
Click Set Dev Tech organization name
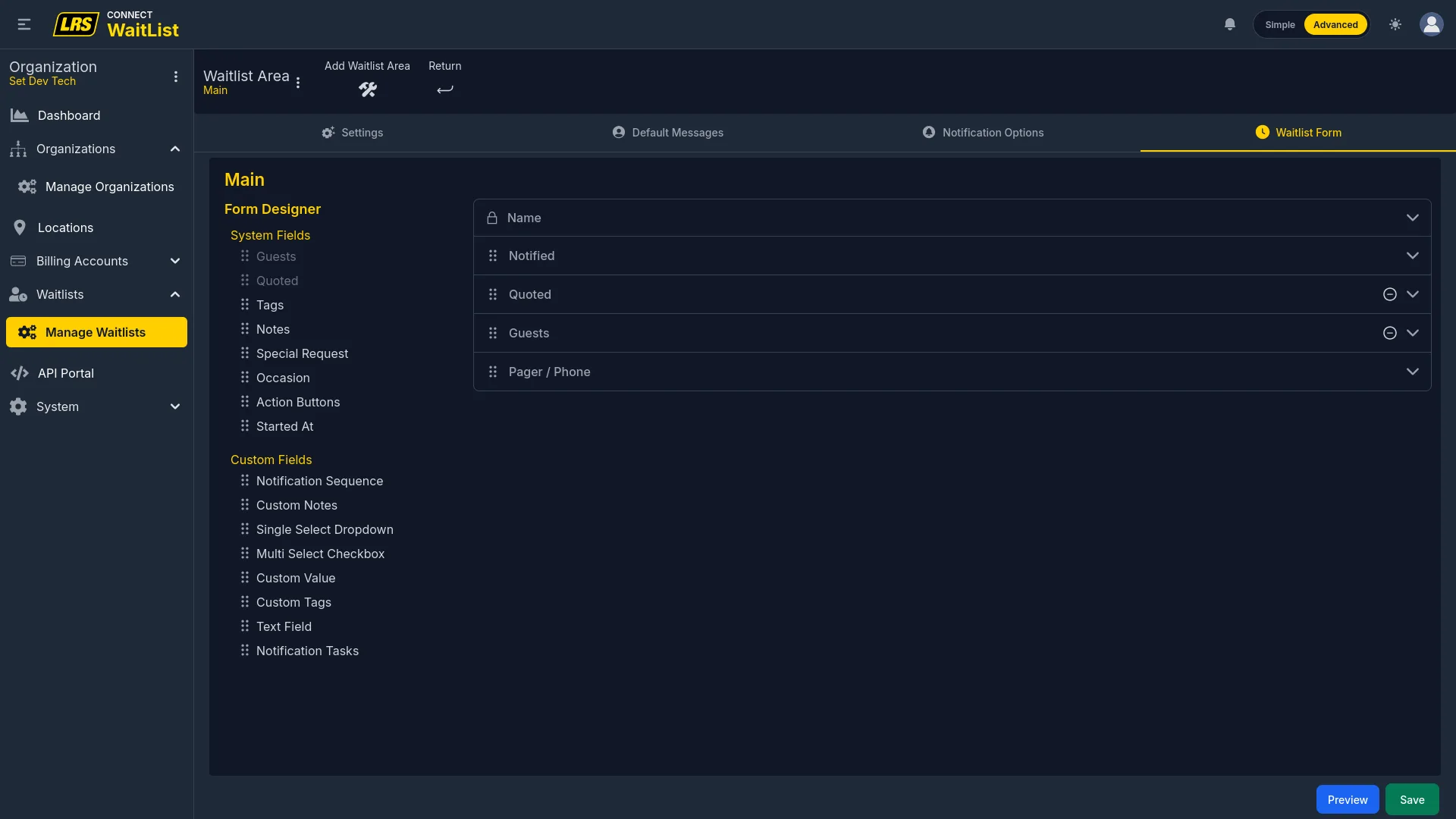click(x=42, y=81)
